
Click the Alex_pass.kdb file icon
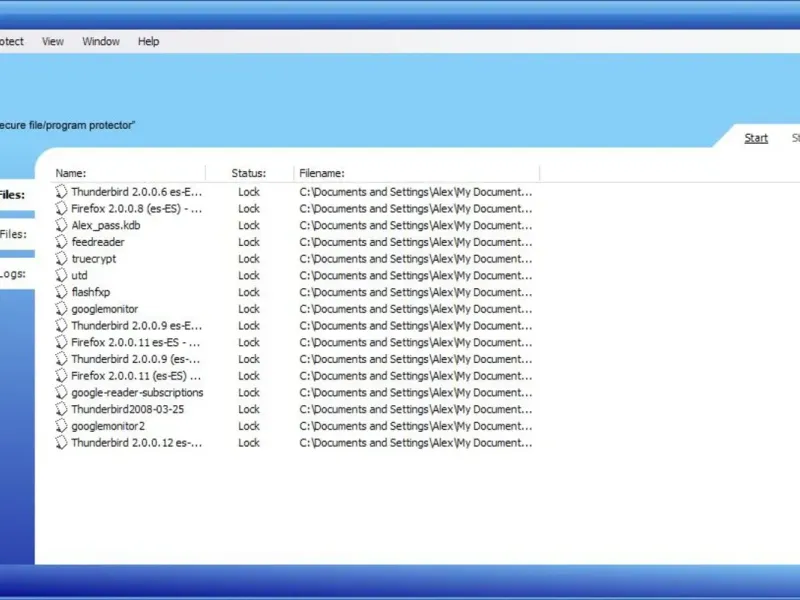click(x=61, y=225)
